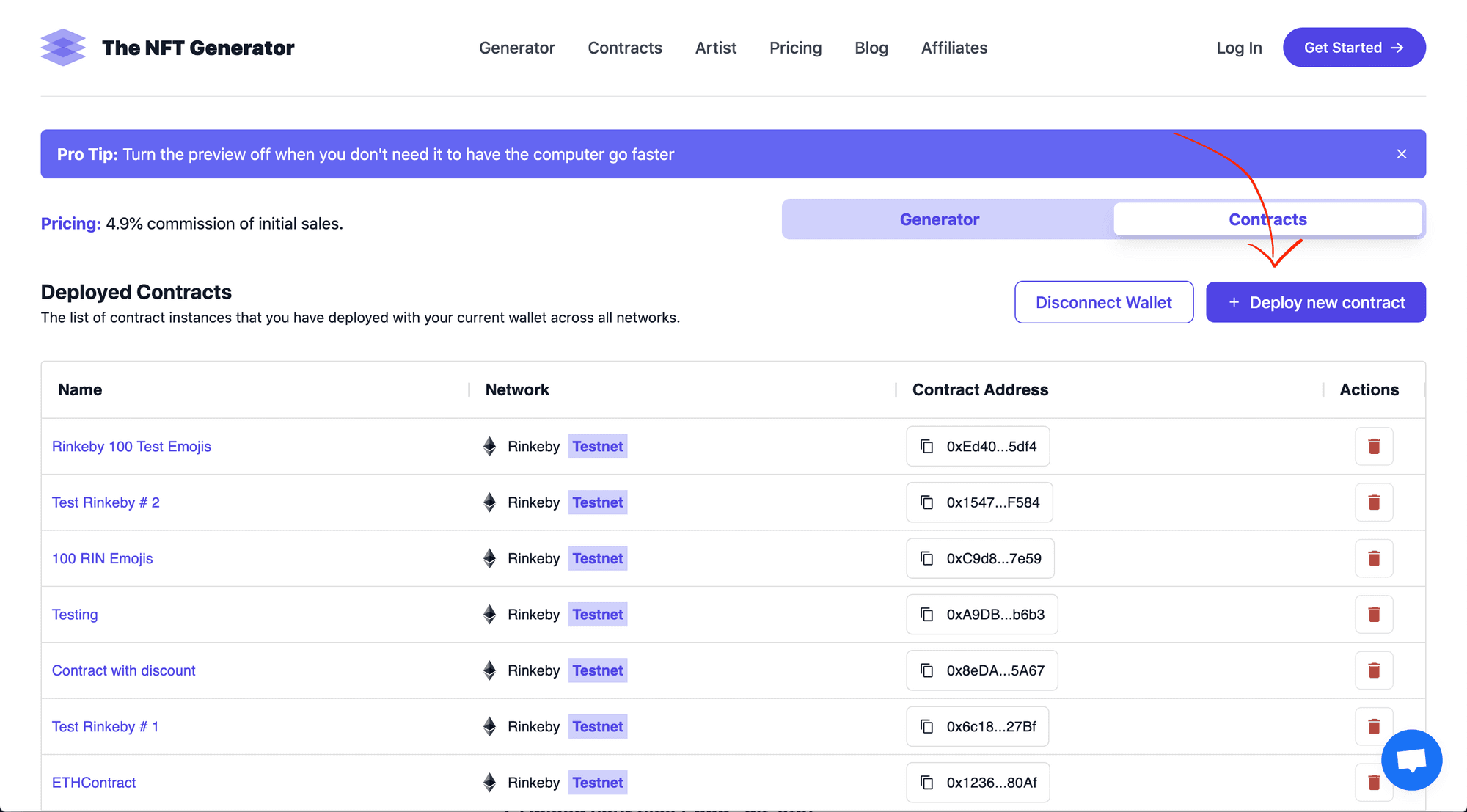Open the Rinkeby 100 Test Emojis contract
This screenshot has height=812, width=1467.
132,446
